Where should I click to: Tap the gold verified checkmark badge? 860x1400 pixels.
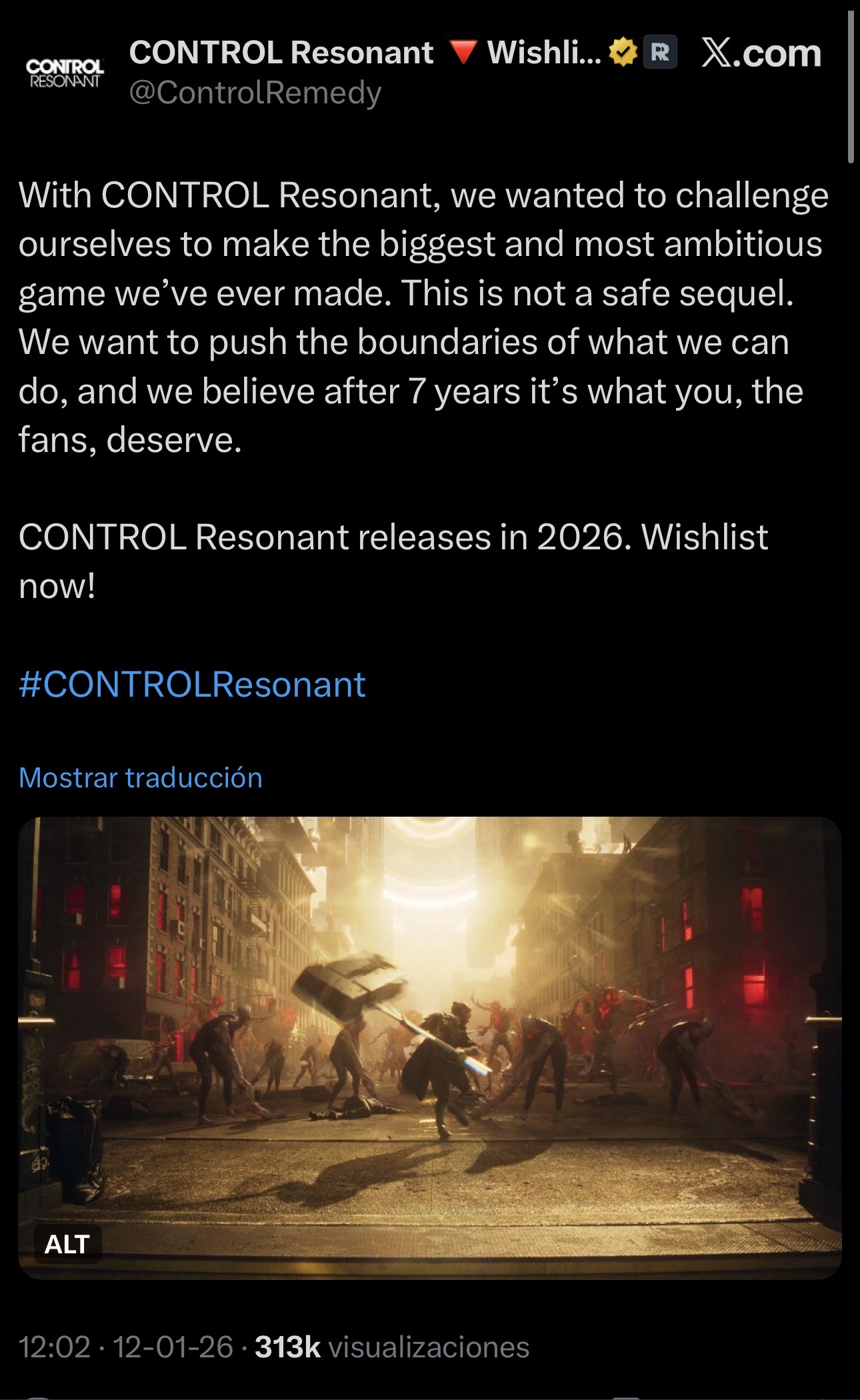[x=623, y=53]
